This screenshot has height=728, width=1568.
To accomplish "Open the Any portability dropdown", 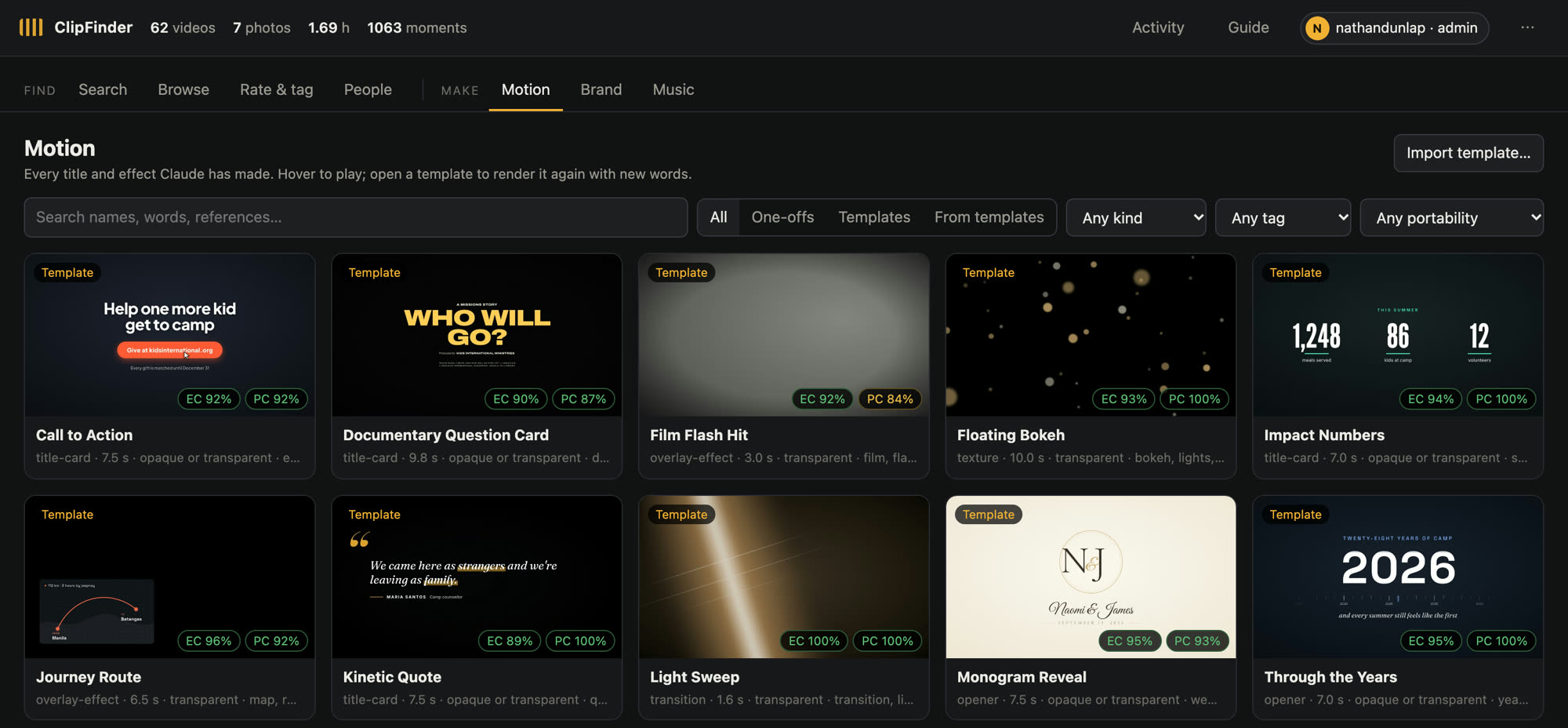I will 1452,218.
